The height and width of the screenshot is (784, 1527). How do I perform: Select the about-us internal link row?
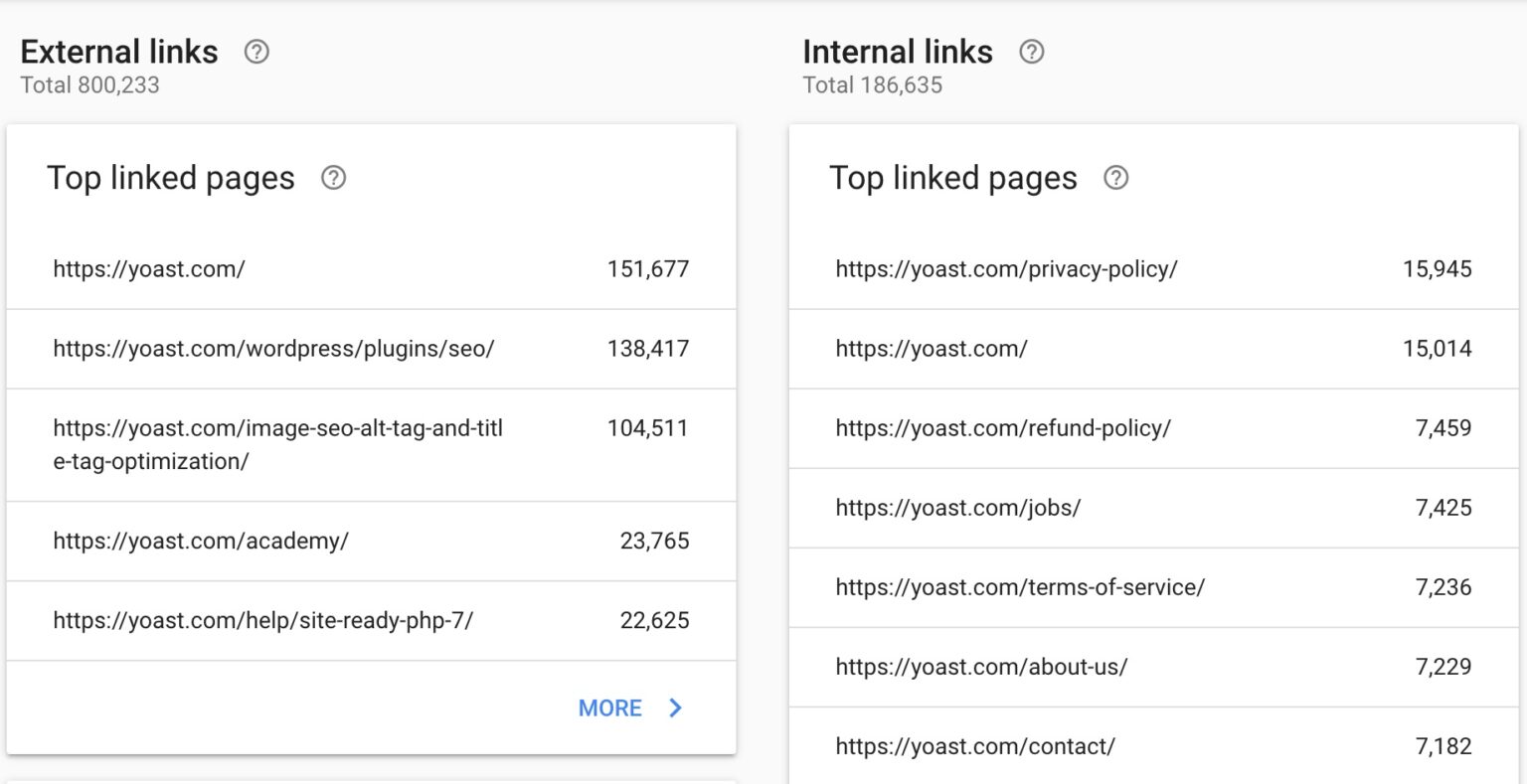(x=1153, y=667)
